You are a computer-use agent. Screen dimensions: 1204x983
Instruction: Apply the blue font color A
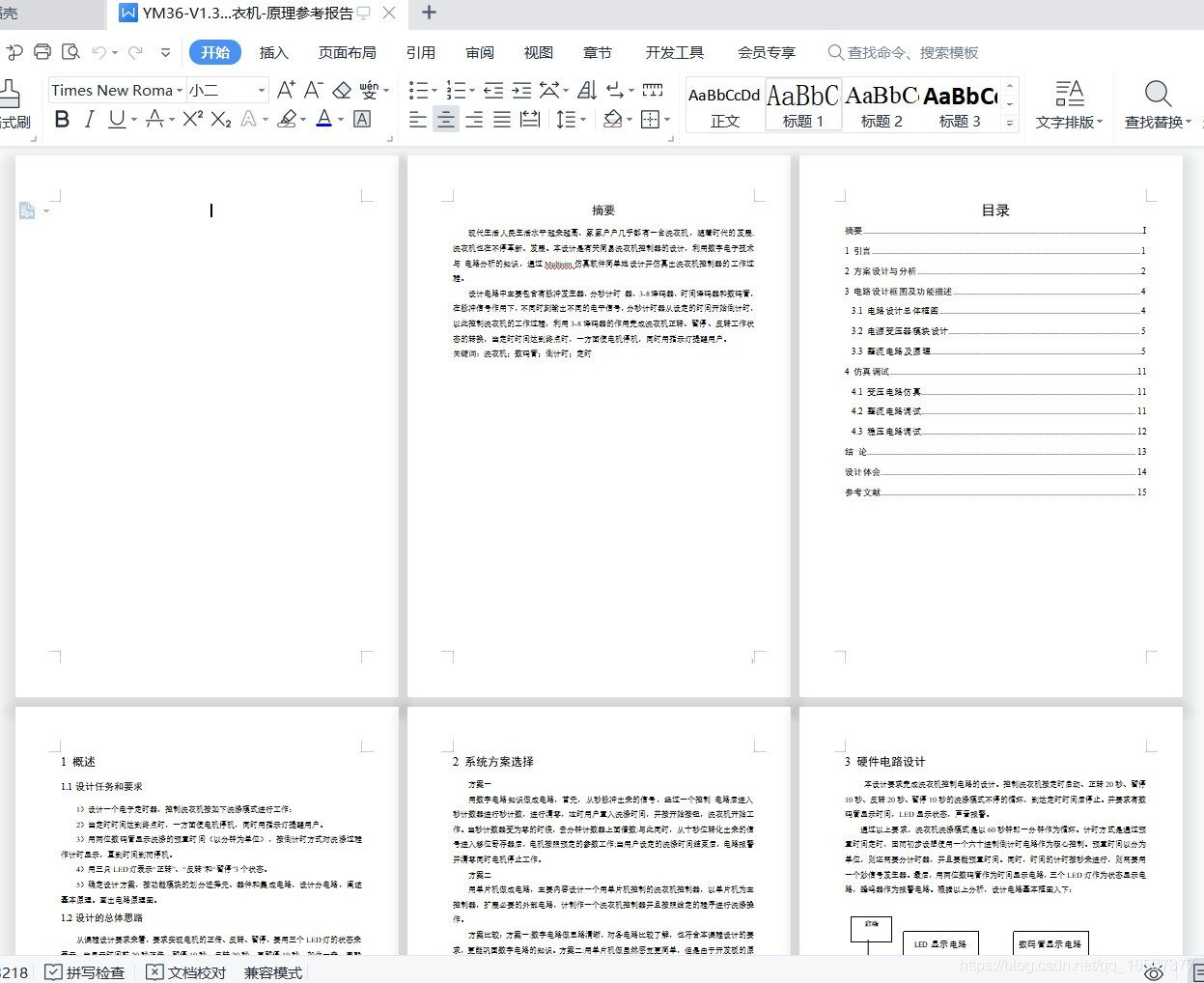point(324,119)
